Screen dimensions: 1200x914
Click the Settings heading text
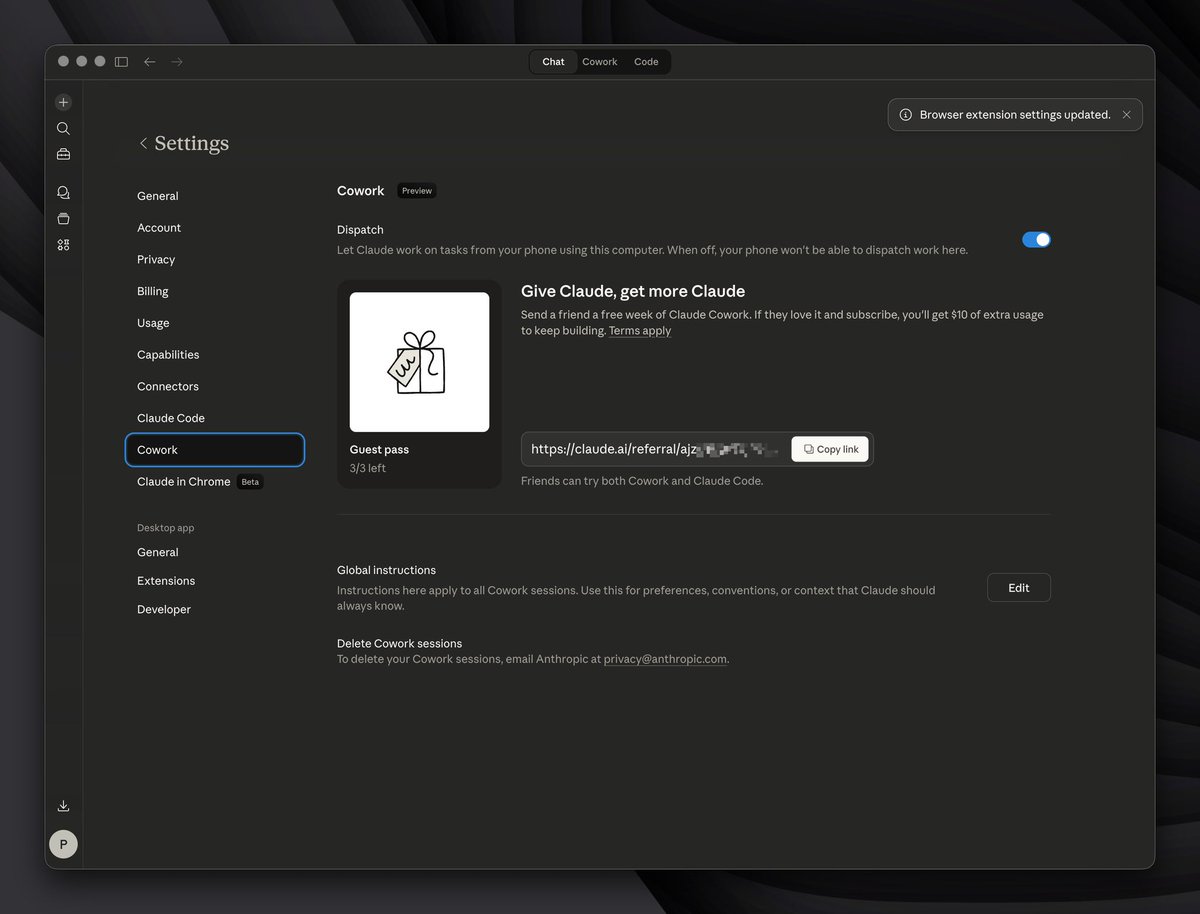point(192,143)
